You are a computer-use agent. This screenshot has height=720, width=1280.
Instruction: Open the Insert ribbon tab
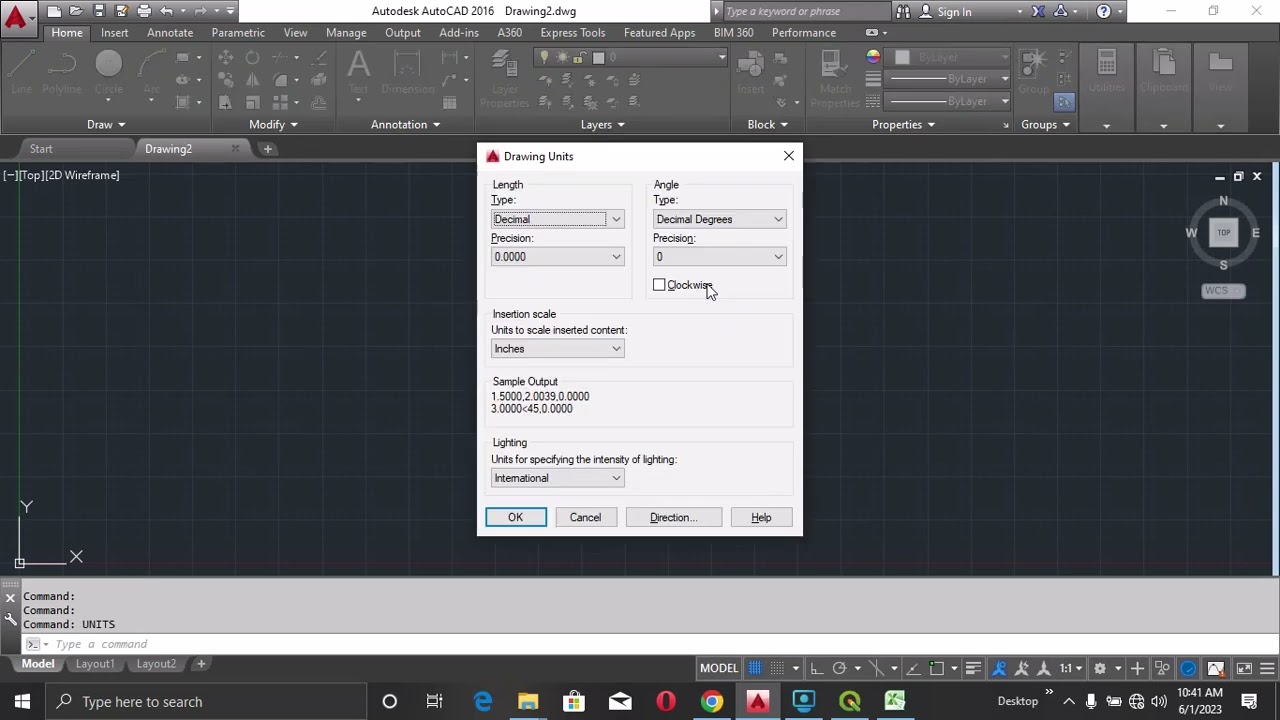tap(114, 33)
